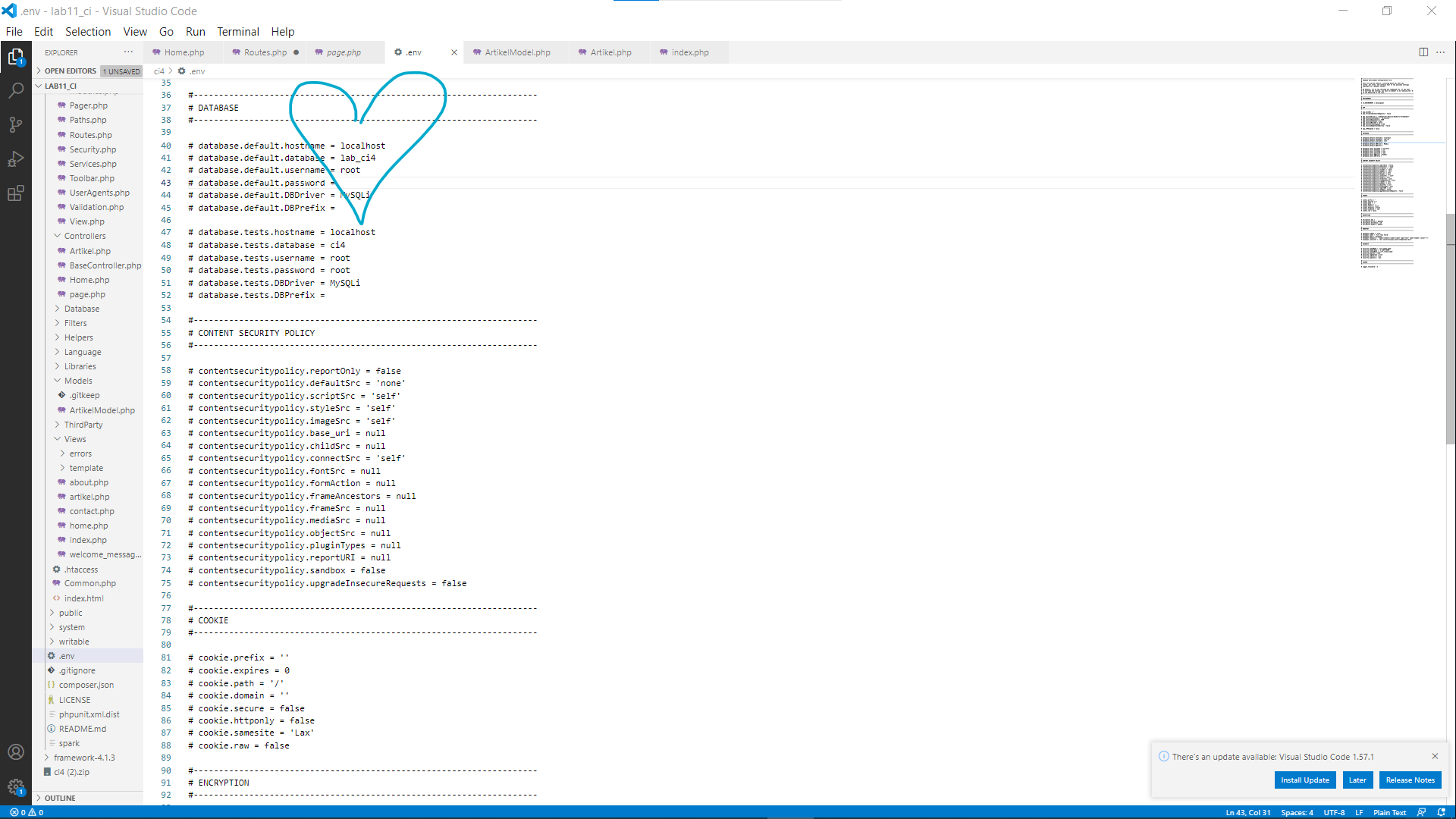The image size is (1456, 819).
Task: Open the Terminal menu
Action: (238, 31)
